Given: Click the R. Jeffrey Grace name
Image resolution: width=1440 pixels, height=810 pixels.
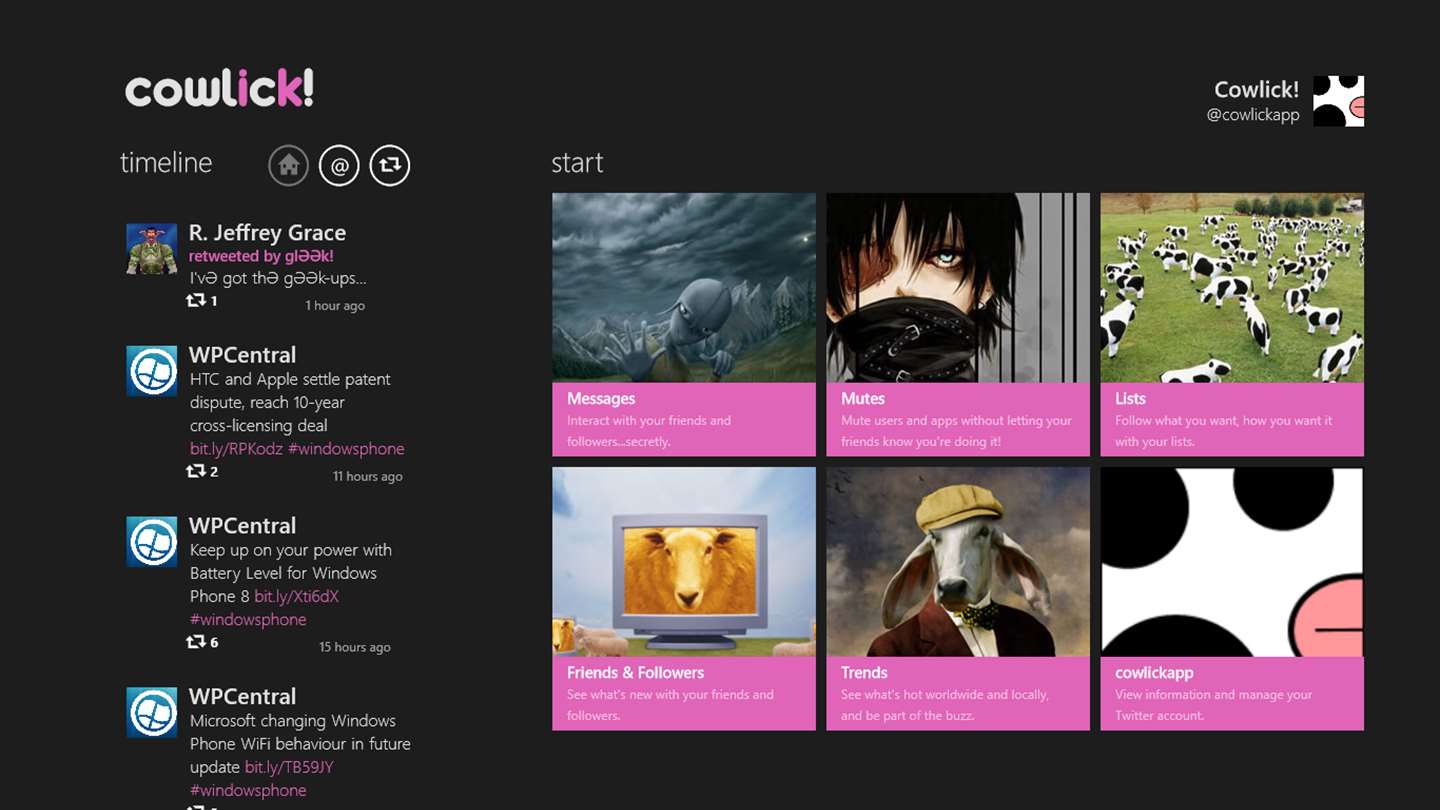Looking at the screenshot, I should click(x=267, y=233).
